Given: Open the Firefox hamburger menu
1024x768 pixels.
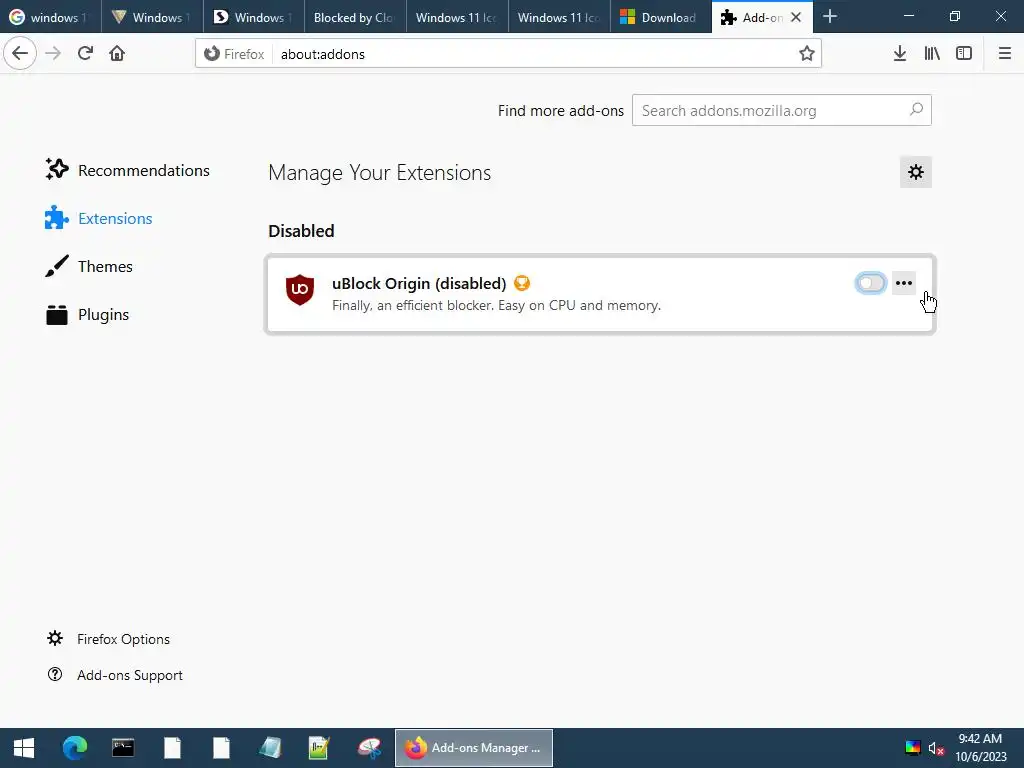Looking at the screenshot, I should [x=1004, y=54].
